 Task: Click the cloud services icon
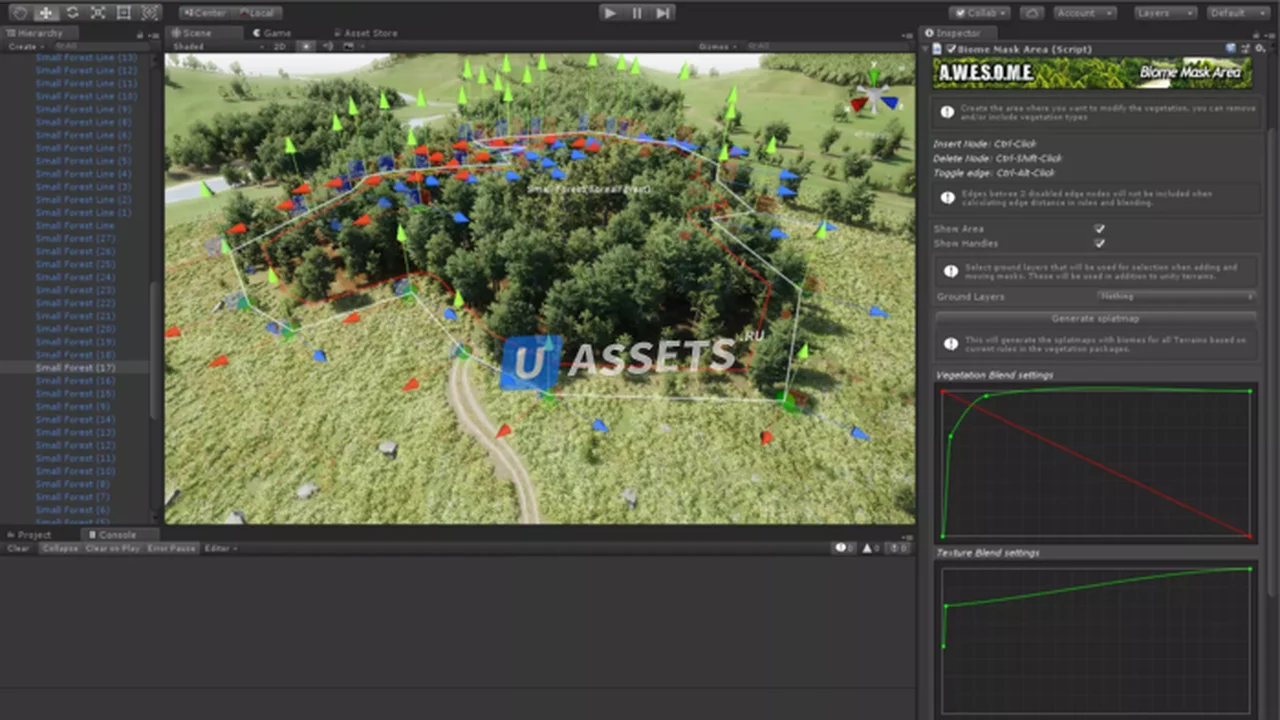[1032, 13]
